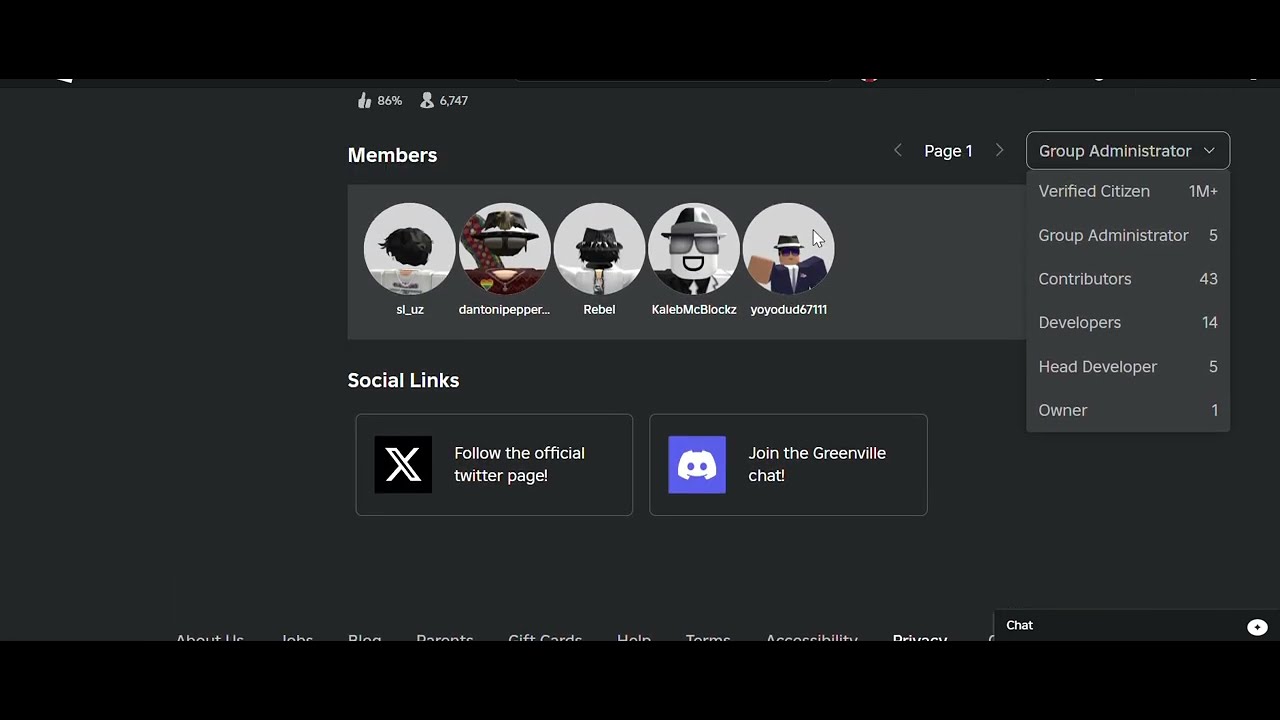Click the player count person icon
Viewport: 1280px width, 720px height.
click(x=427, y=101)
